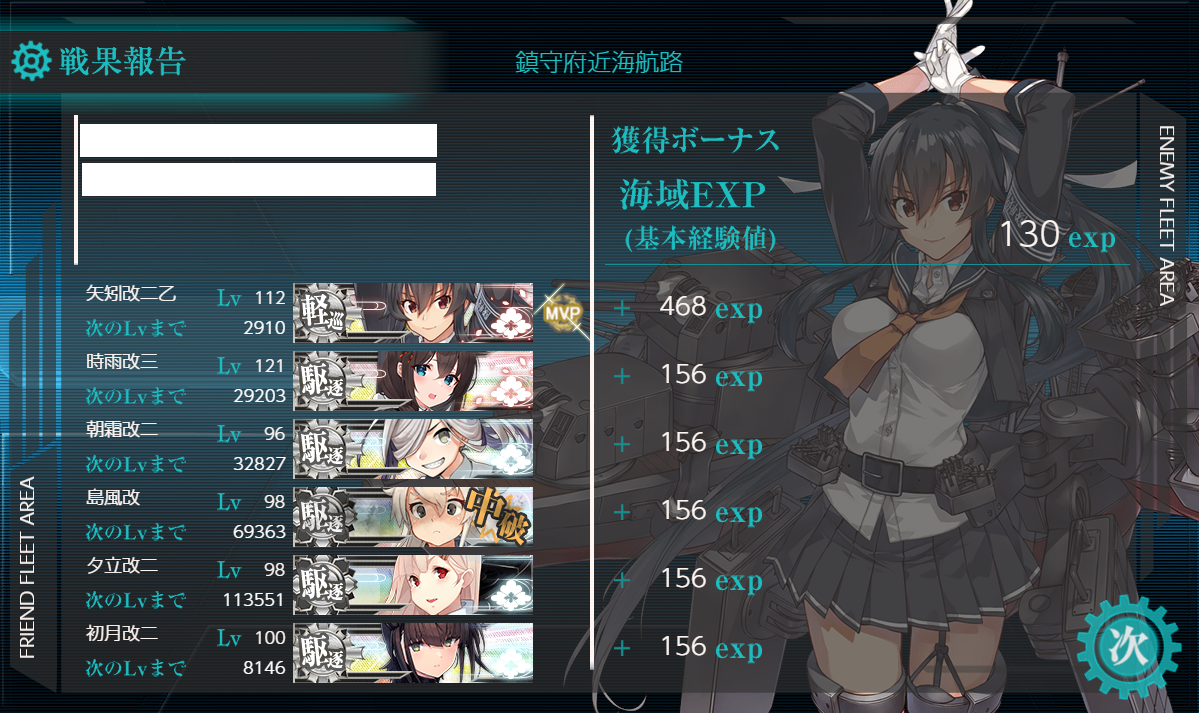Click the 中破 damage stamp on 島風改
This screenshot has height=713, width=1199.
click(498, 515)
